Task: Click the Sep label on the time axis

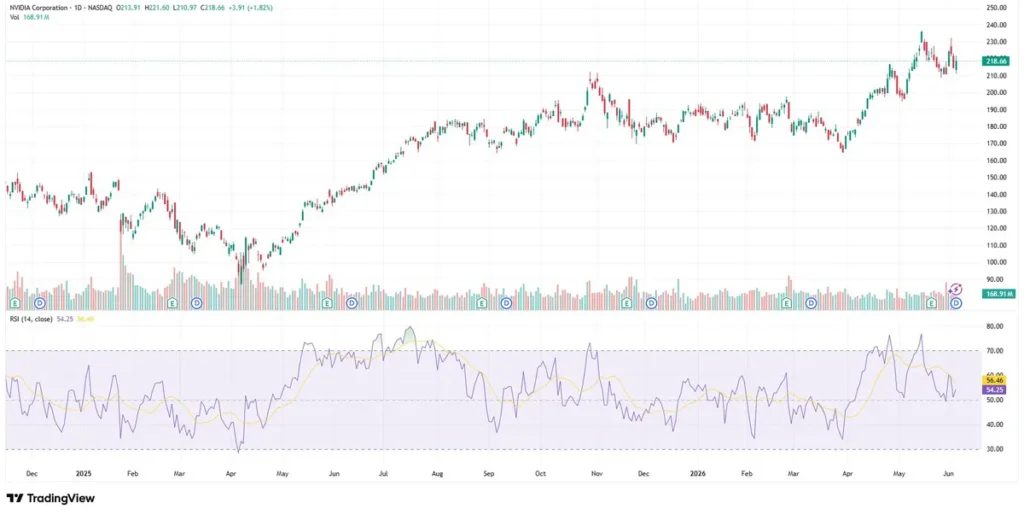Action: 489,474
